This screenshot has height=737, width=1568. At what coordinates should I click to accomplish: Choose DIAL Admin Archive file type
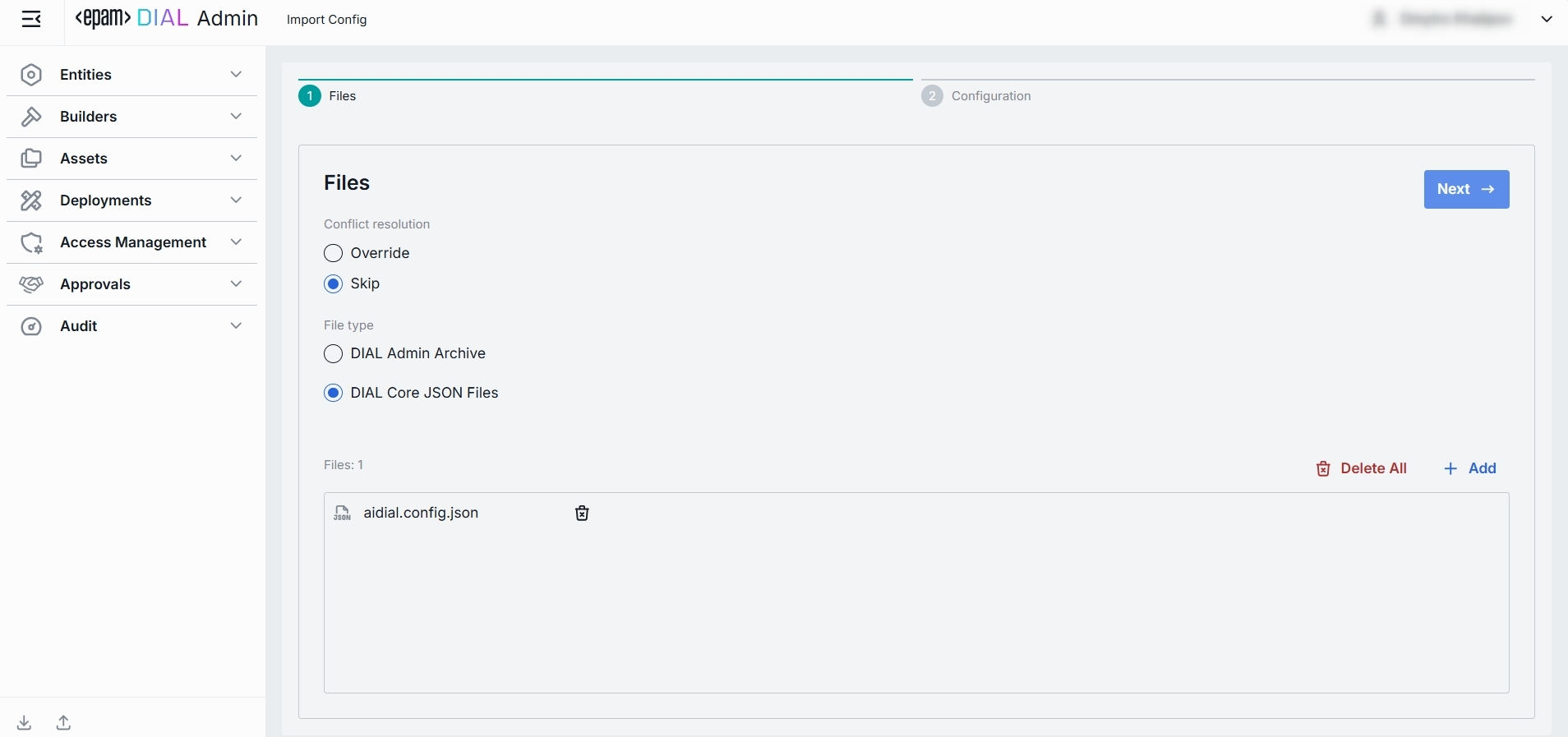tap(333, 353)
